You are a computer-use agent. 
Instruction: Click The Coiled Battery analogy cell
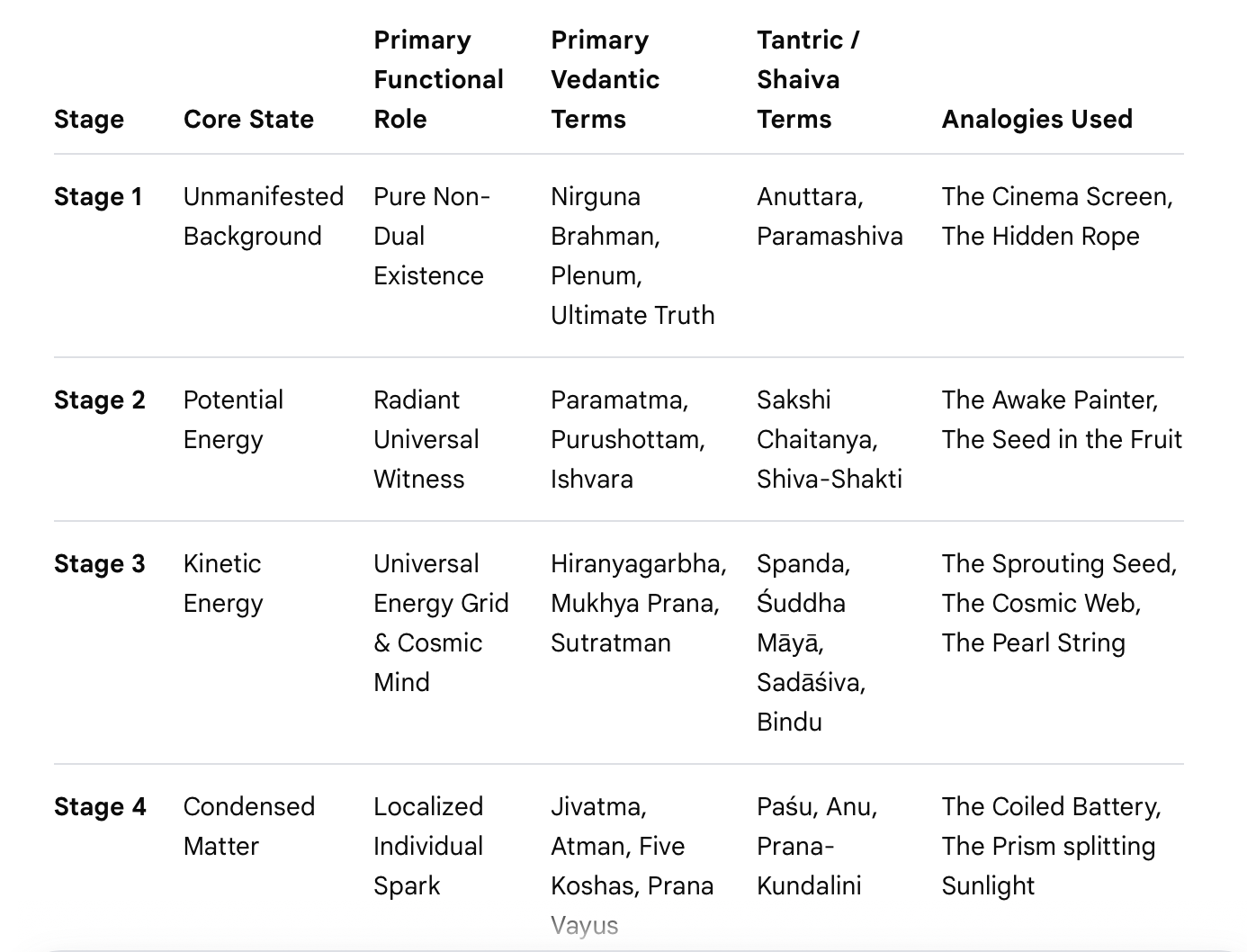click(x=1051, y=846)
